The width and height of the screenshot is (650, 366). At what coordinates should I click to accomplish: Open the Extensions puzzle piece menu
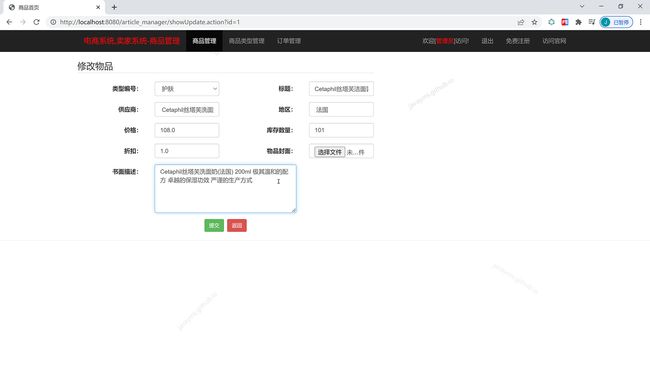(578, 22)
